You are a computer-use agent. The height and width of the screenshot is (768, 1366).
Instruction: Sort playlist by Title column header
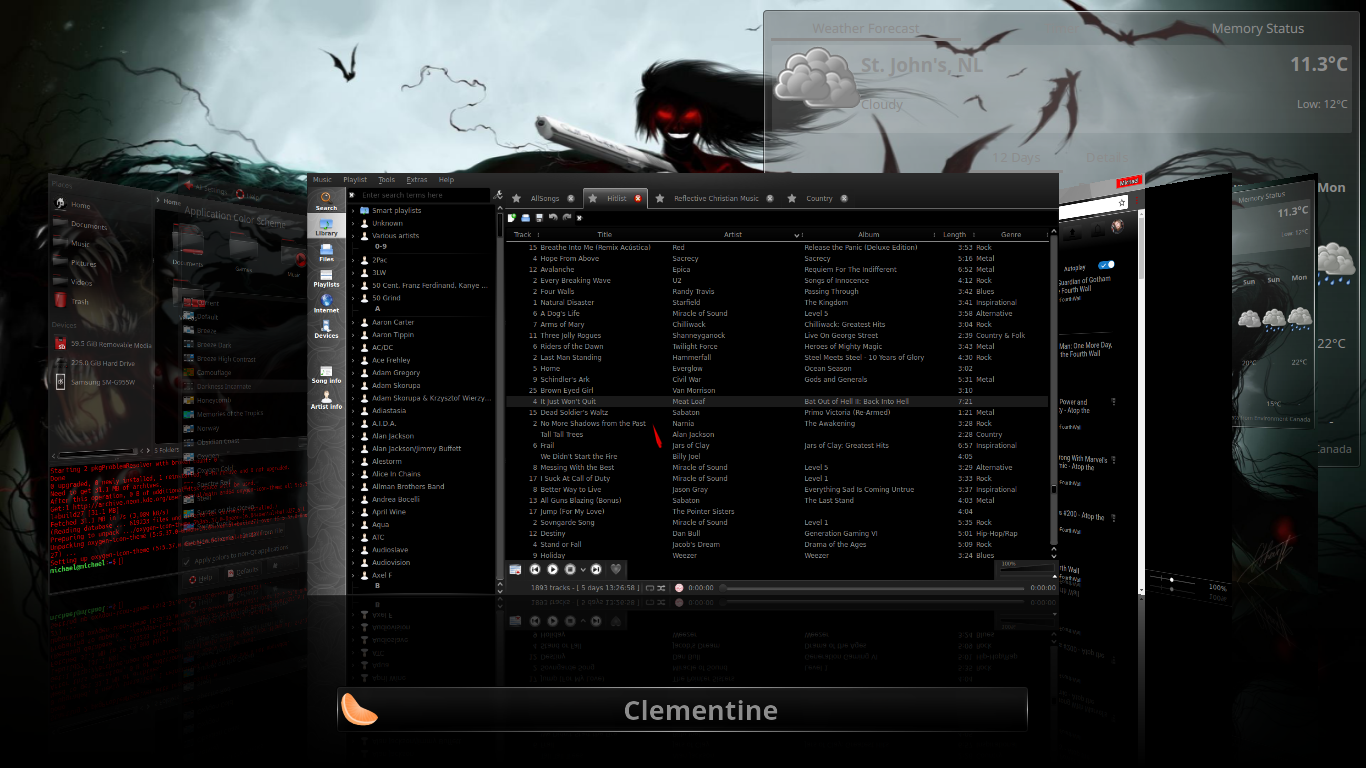click(604, 235)
